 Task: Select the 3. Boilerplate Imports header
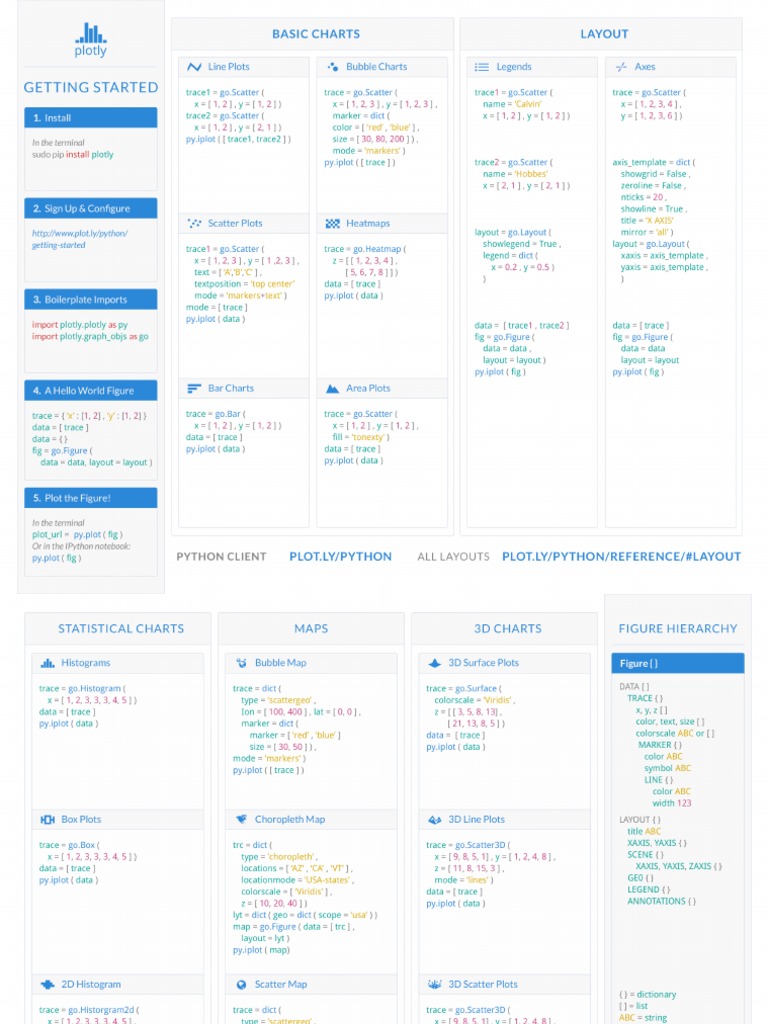tap(91, 300)
